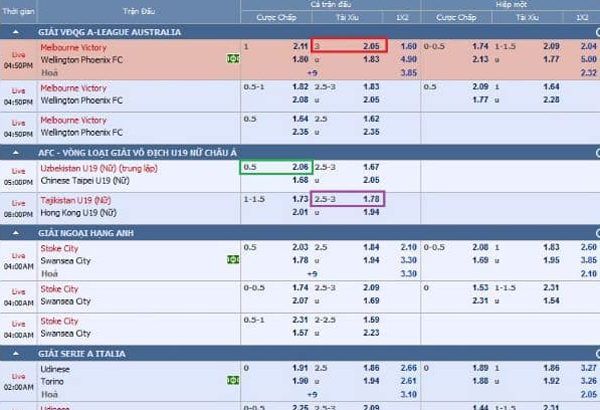
Task: Pick Chinese Taipei handicap odds 1.68
Action: click(300, 180)
